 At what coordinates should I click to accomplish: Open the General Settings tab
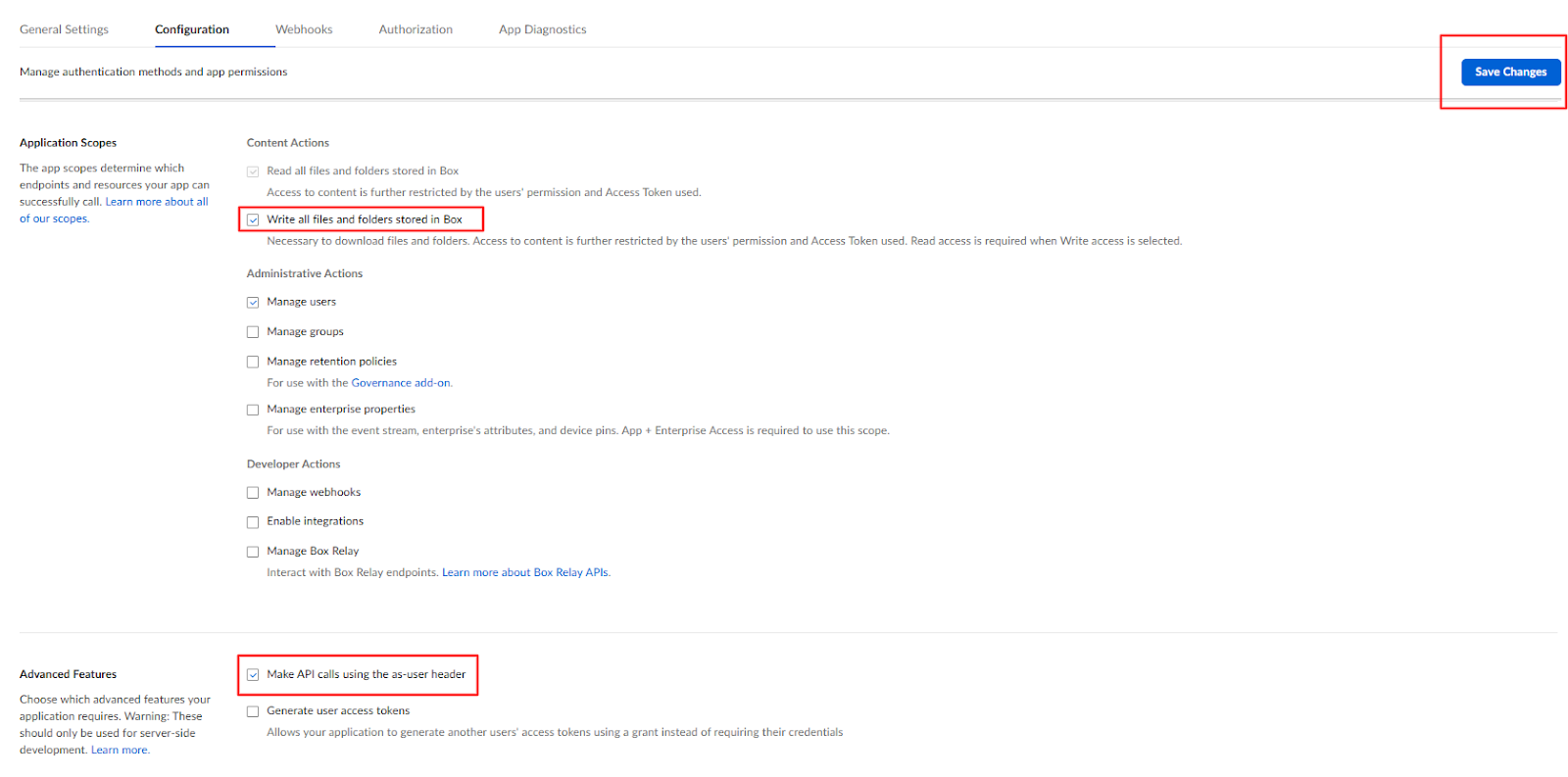pyautogui.click(x=64, y=29)
